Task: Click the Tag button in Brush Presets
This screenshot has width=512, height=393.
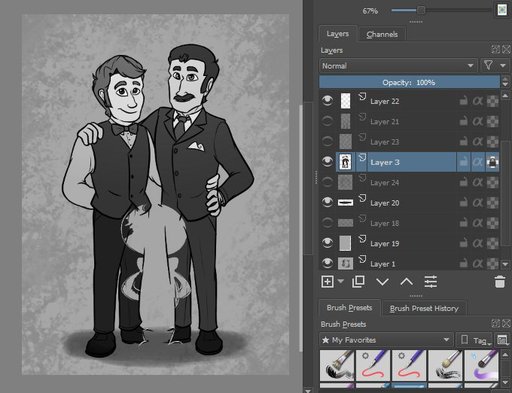Action: pyautogui.click(x=474, y=340)
